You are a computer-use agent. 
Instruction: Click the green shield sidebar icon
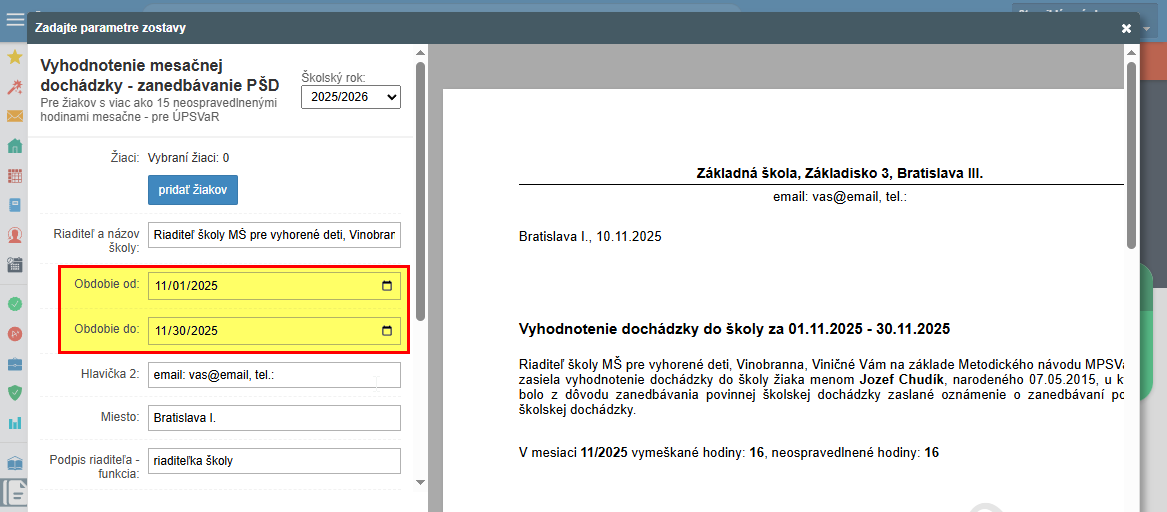click(x=15, y=393)
